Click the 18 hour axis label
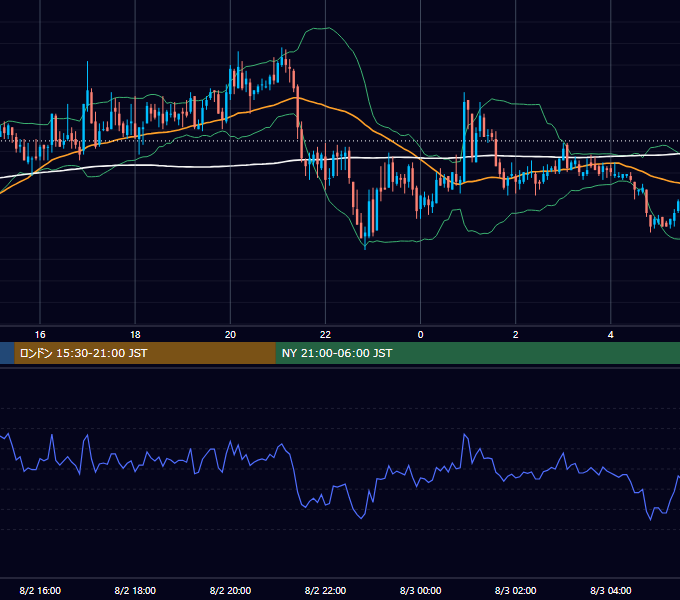This screenshot has height=600, width=680. 135,335
